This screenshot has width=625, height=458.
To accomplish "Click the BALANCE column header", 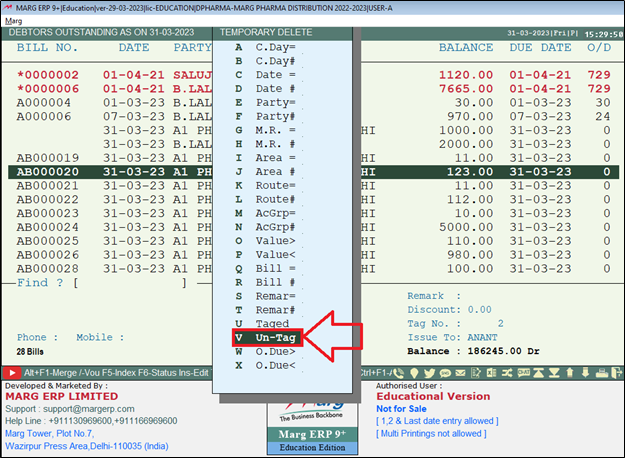I will [466, 47].
